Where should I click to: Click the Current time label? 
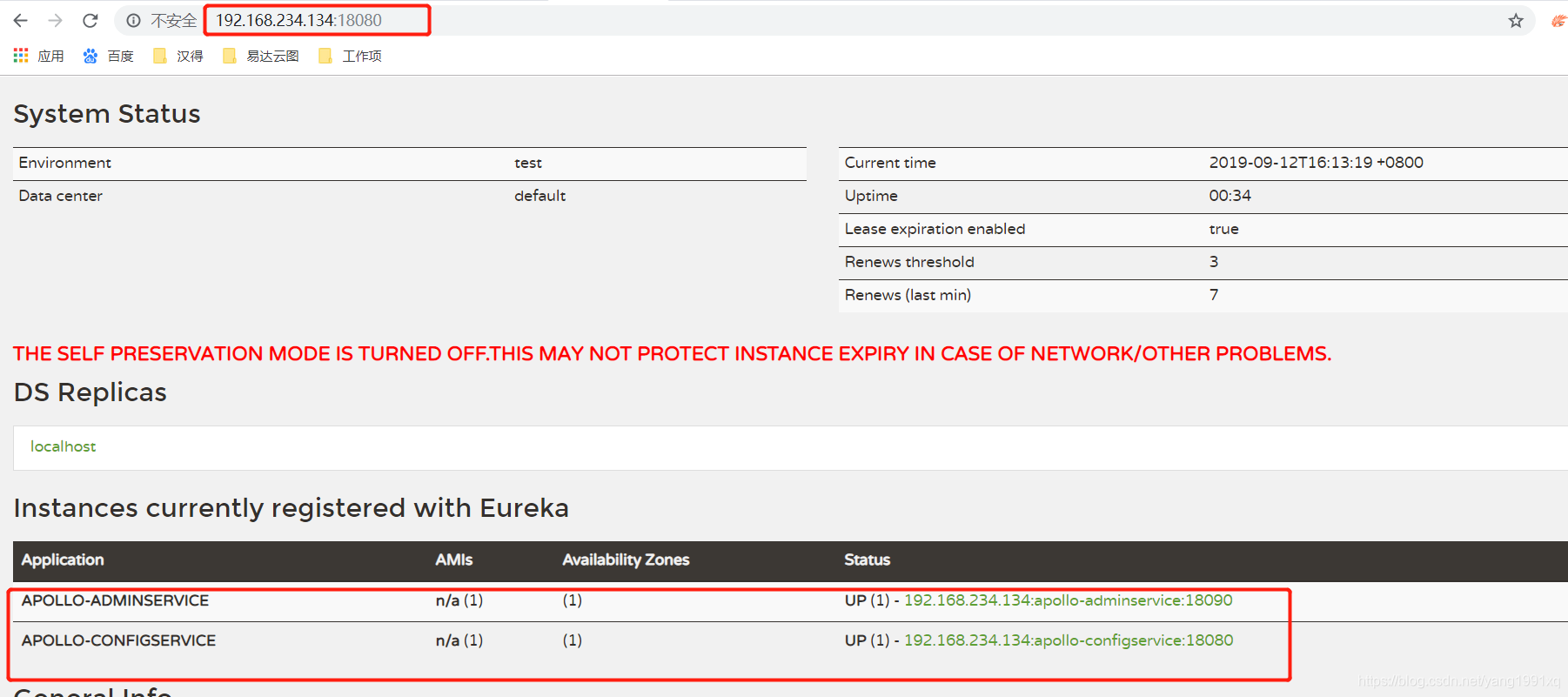pos(890,163)
